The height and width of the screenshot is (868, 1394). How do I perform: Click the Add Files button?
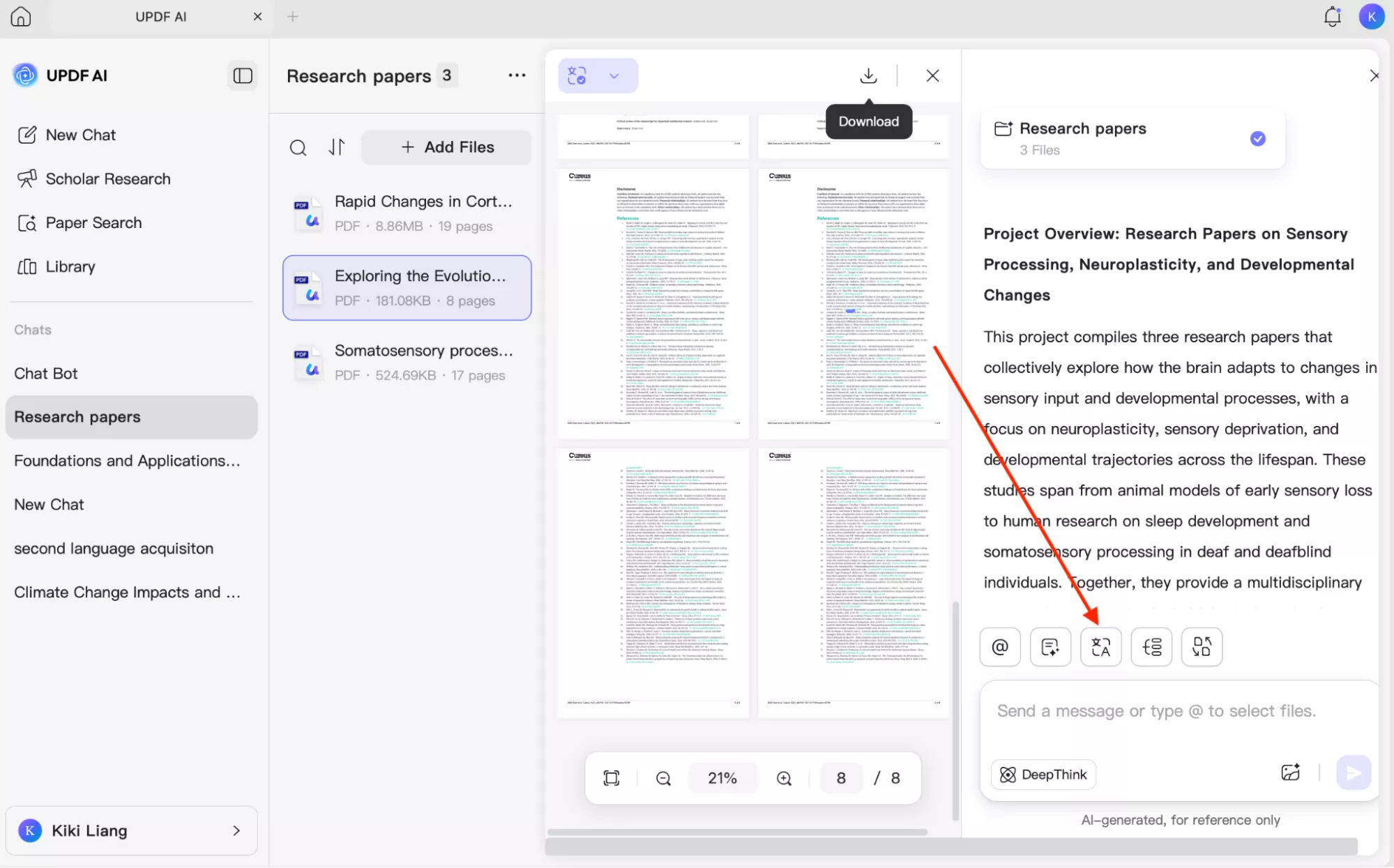(x=446, y=147)
